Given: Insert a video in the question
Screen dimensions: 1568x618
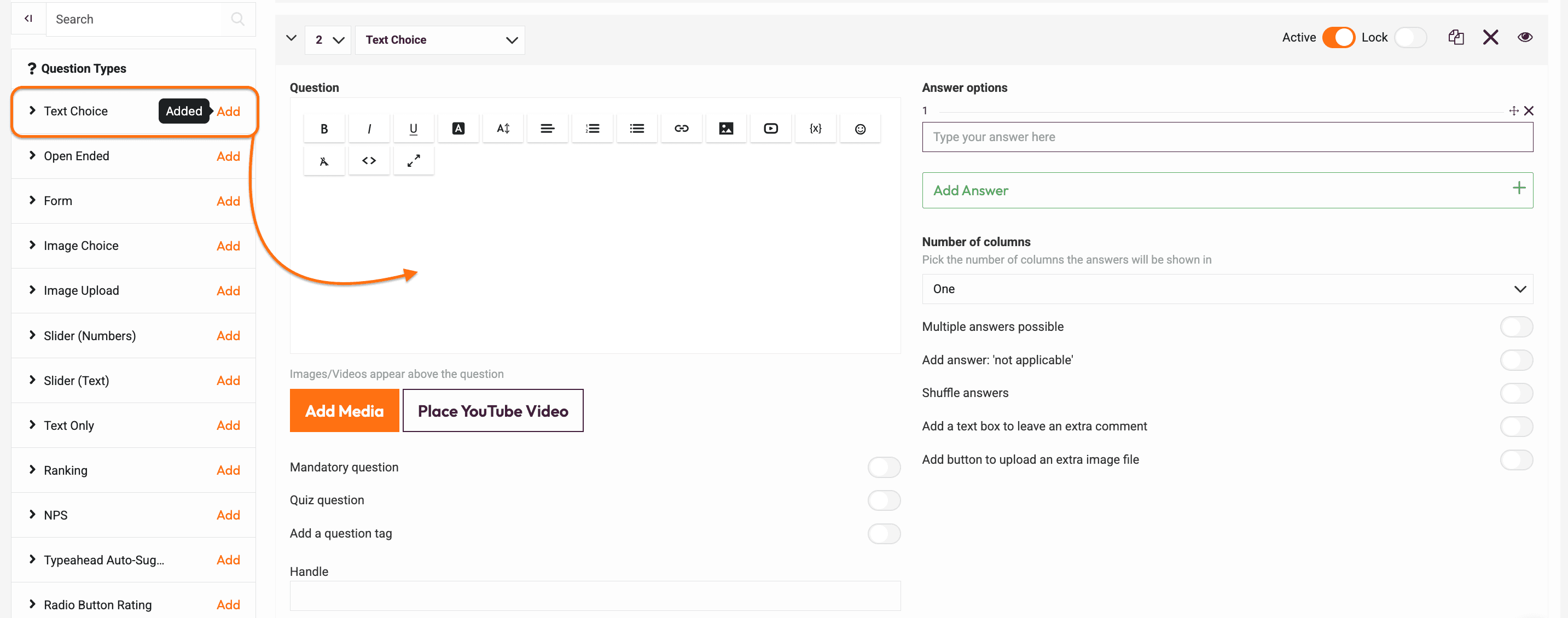Looking at the screenshot, I should click(771, 129).
